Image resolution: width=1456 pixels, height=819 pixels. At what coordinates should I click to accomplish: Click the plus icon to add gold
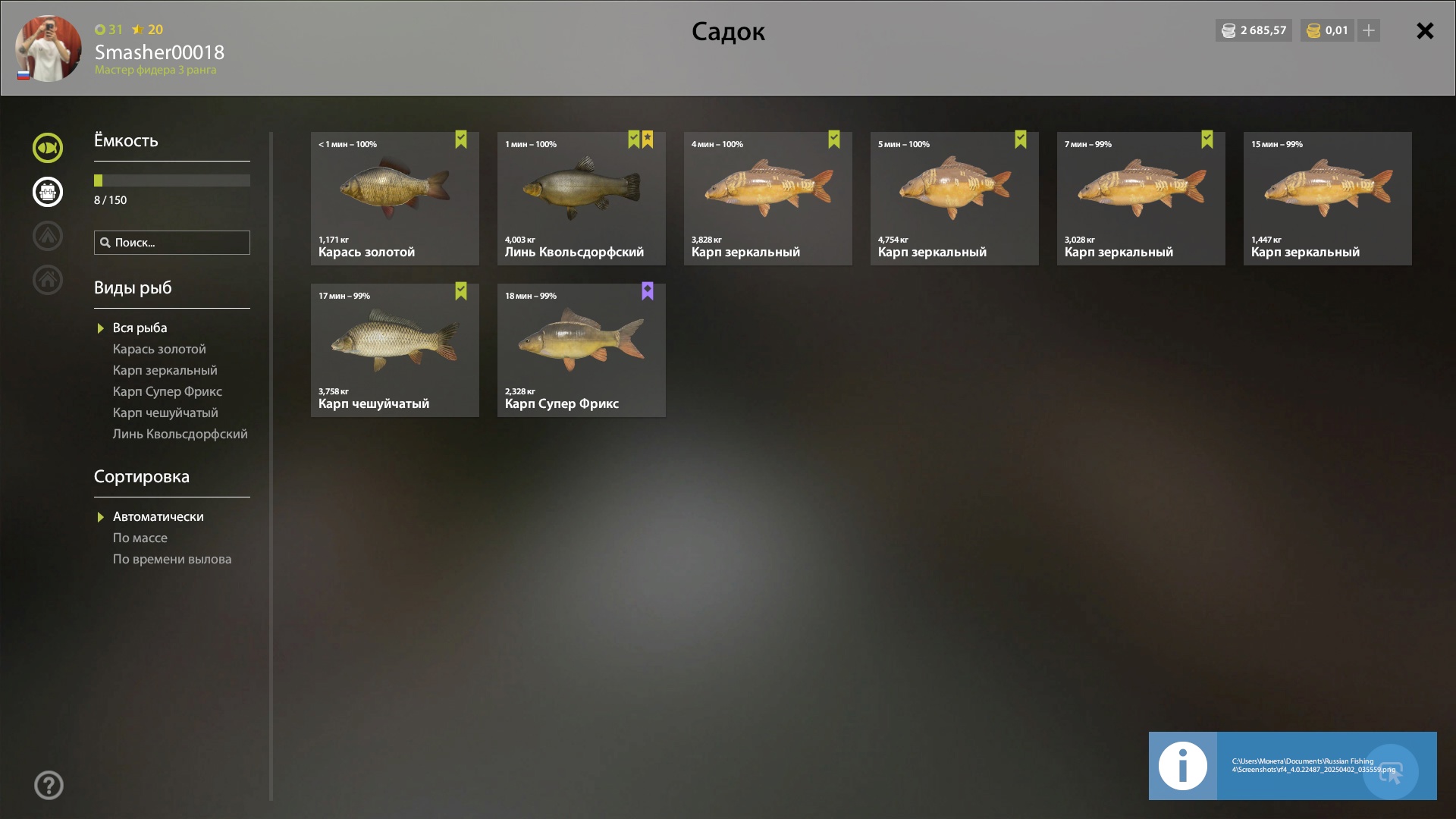[x=1369, y=30]
